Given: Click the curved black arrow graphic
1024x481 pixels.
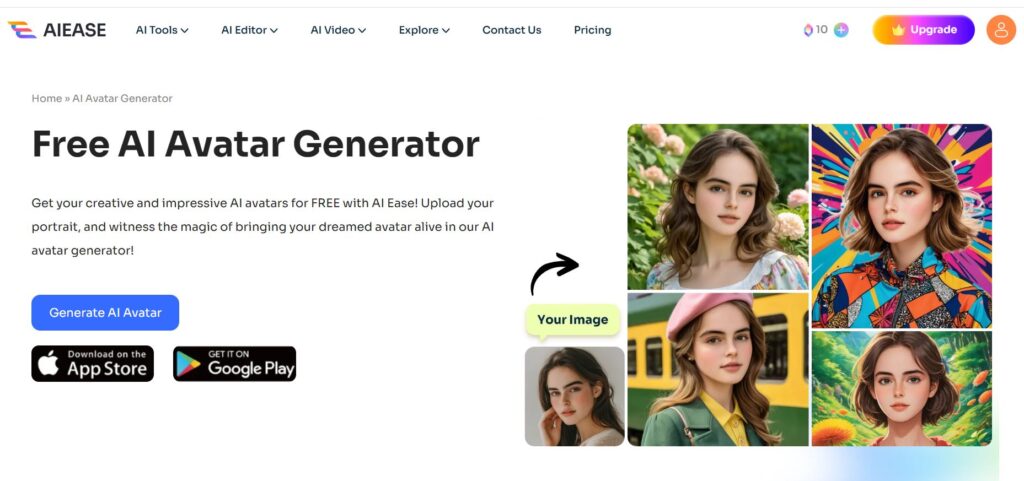Looking at the screenshot, I should click(554, 273).
